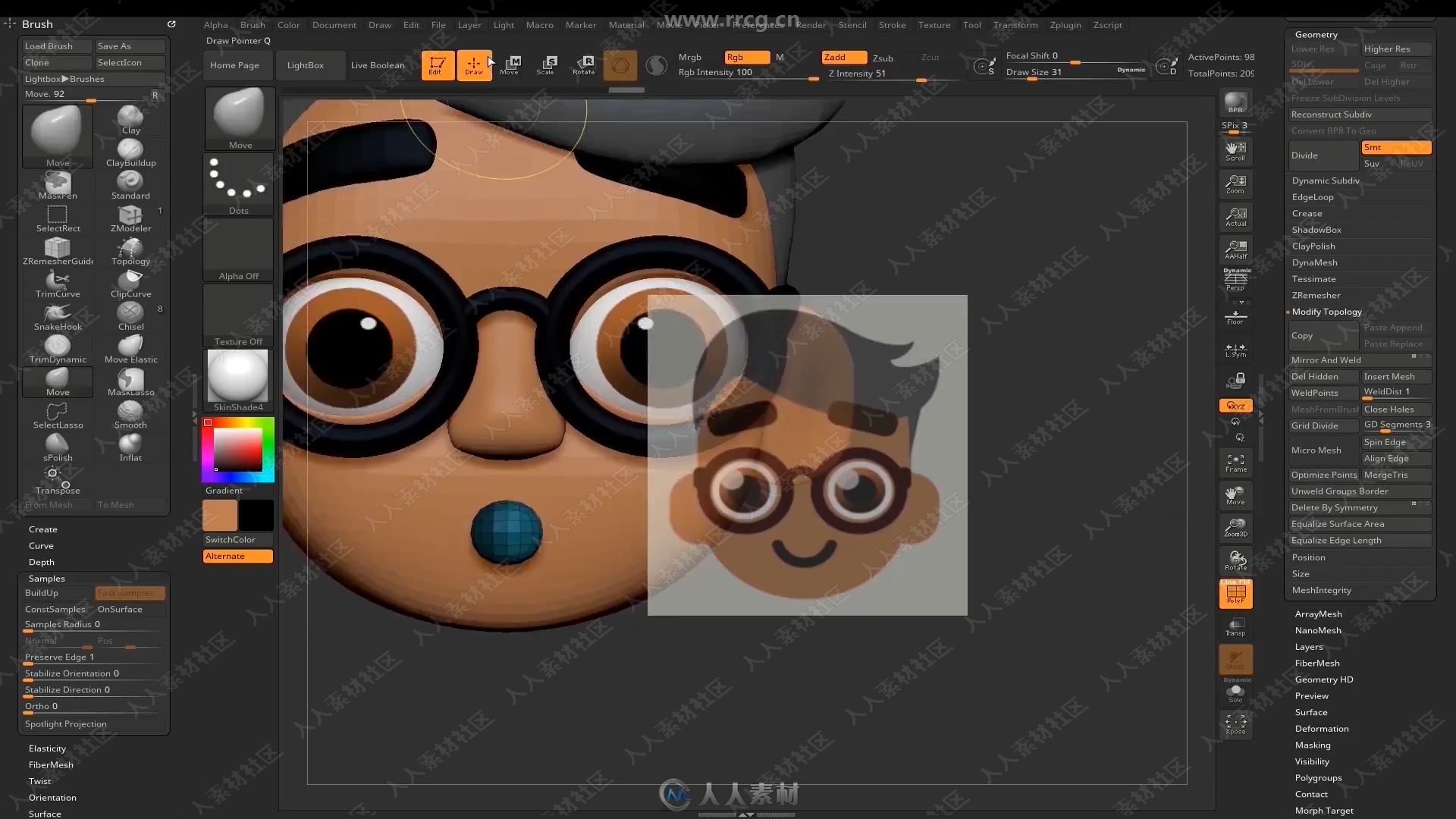The height and width of the screenshot is (819, 1456).
Task: Open the Zplugin menu
Action: pyautogui.click(x=1065, y=25)
